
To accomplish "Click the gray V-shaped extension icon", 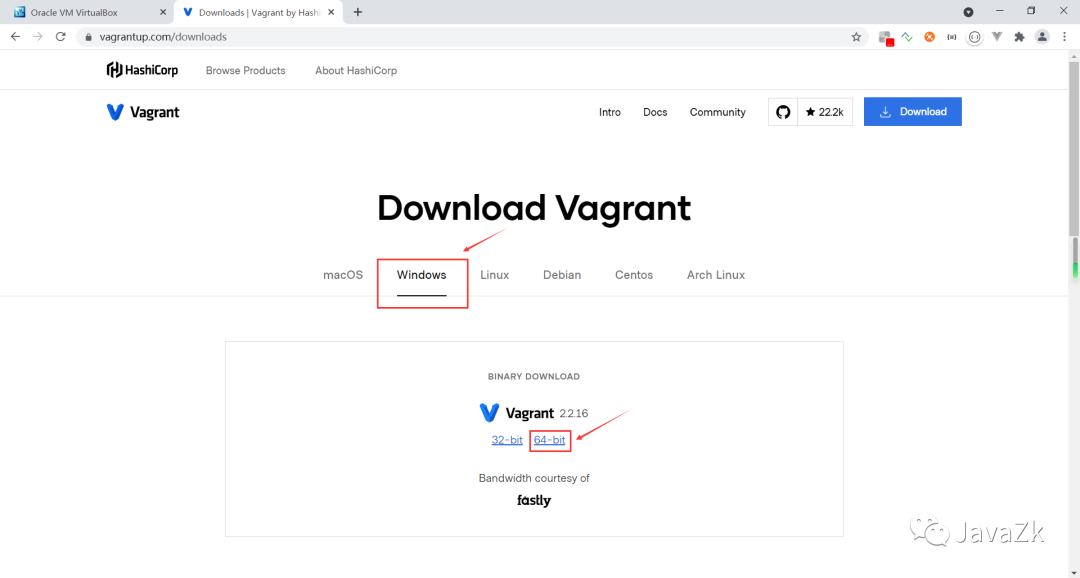I will coord(997,37).
